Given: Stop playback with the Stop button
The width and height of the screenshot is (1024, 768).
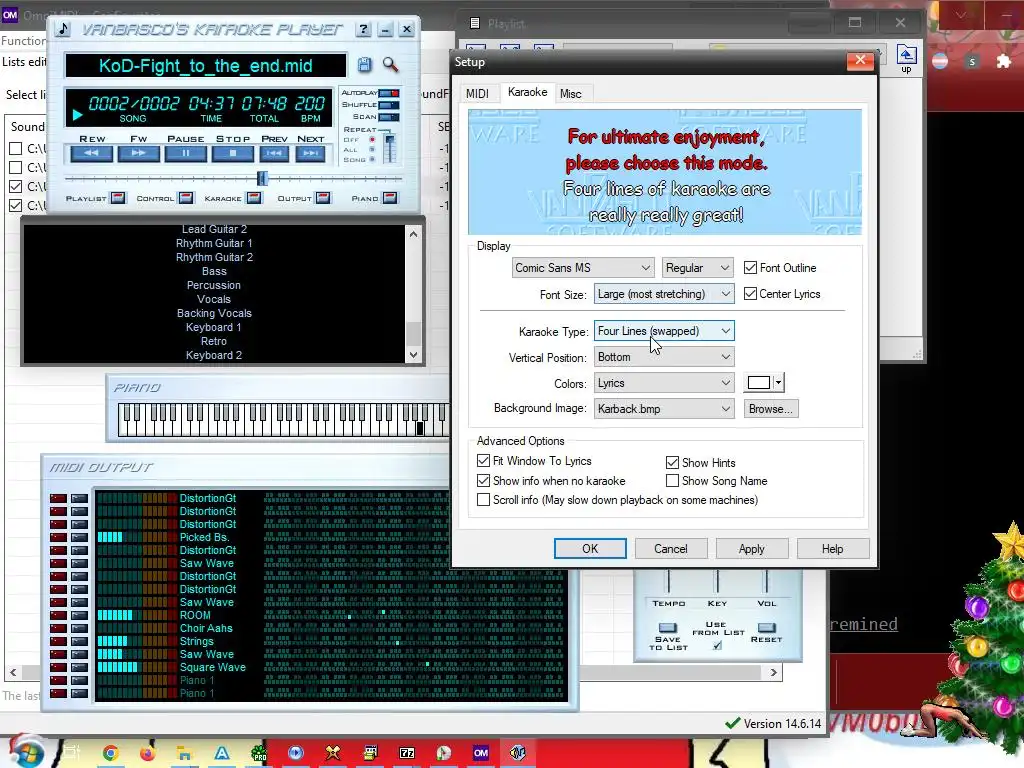Looking at the screenshot, I should 233,153.
